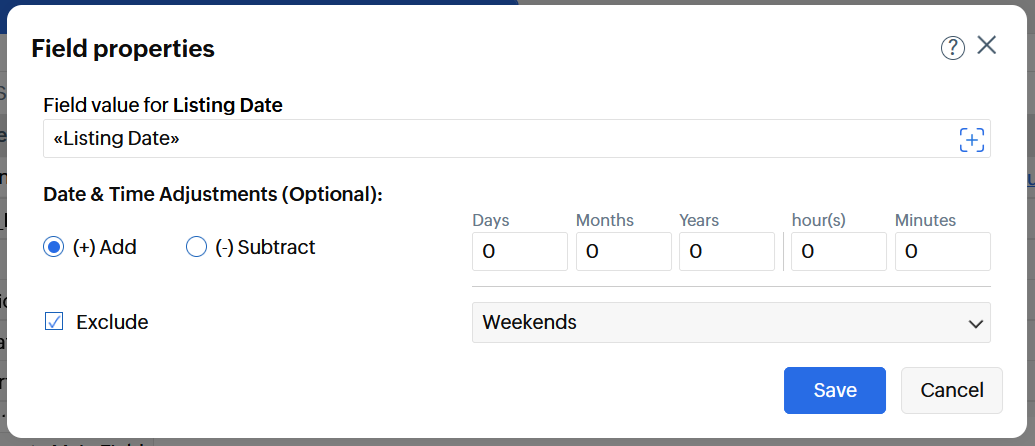Click the insert merge field icon

point(971,140)
